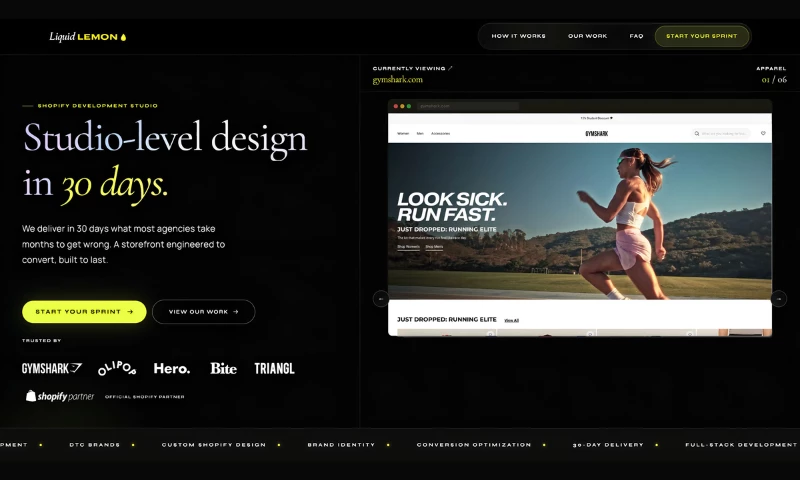This screenshot has height=480, width=800.
Task: Click Shop Womens link in preview
Action: click(408, 247)
